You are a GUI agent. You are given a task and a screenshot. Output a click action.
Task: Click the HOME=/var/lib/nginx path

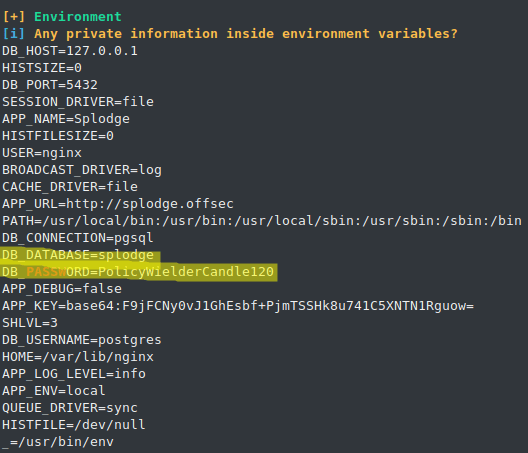pyautogui.click(x=78, y=357)
